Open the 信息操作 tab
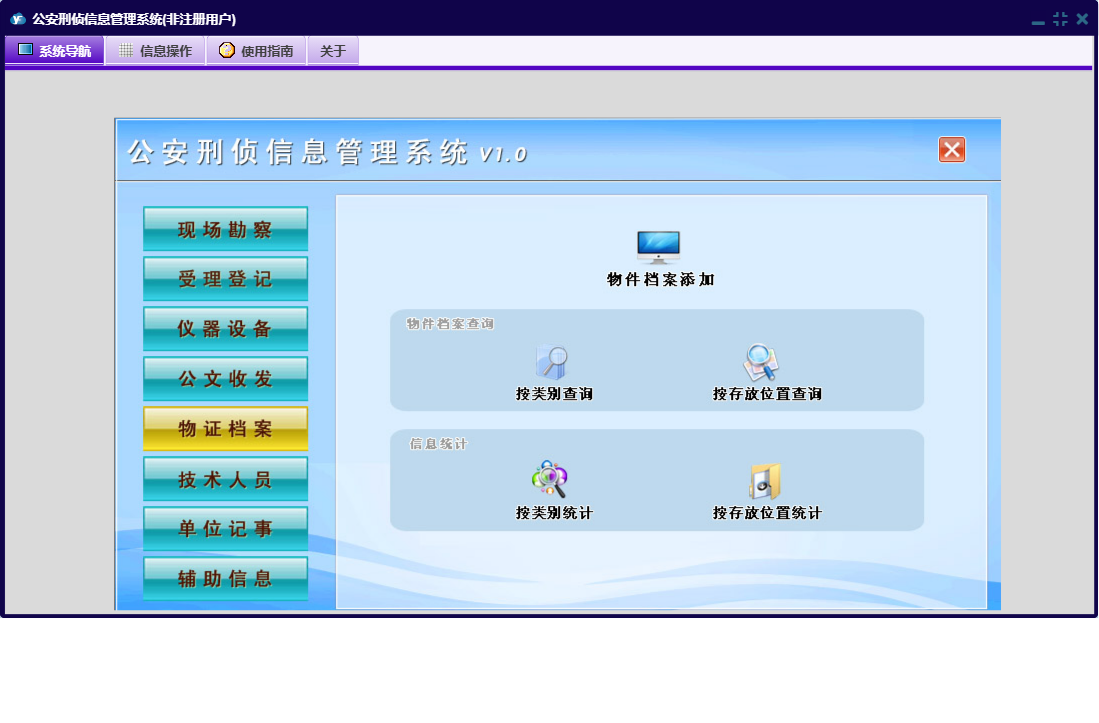 155,51
